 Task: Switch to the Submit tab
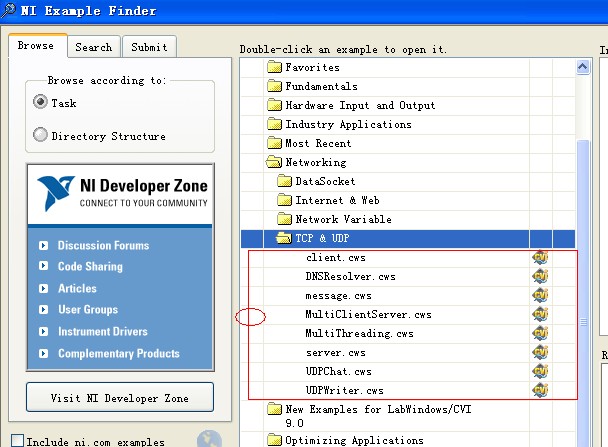coord(149,47)
